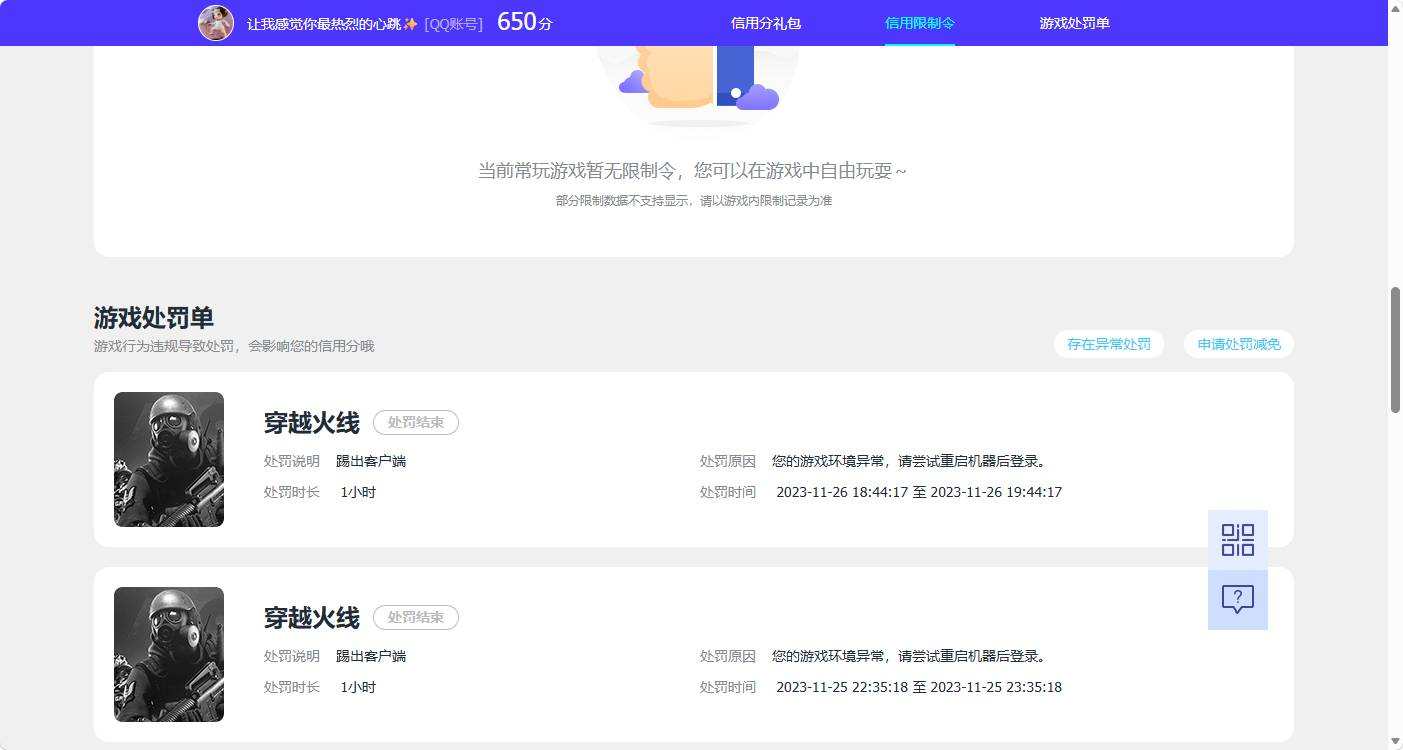This screenshot has width=1403, height=750.
Task: Click the [QQ账号] label
Action: pos(453,23)
